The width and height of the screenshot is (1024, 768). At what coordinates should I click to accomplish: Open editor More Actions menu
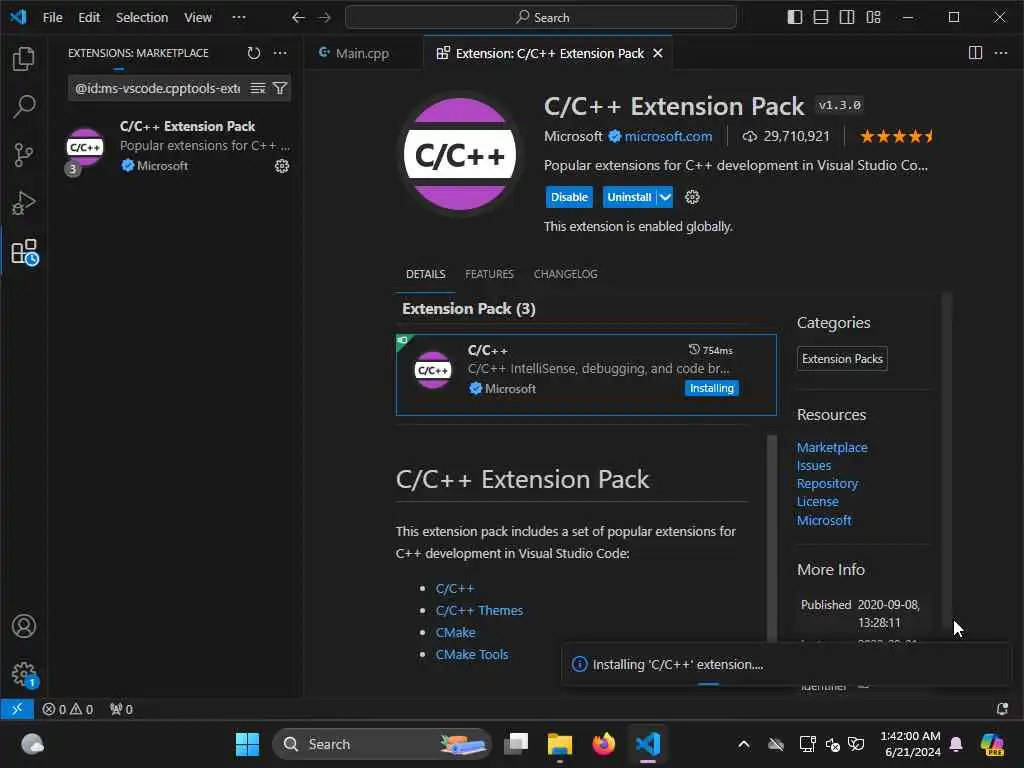coord(1001,53)
